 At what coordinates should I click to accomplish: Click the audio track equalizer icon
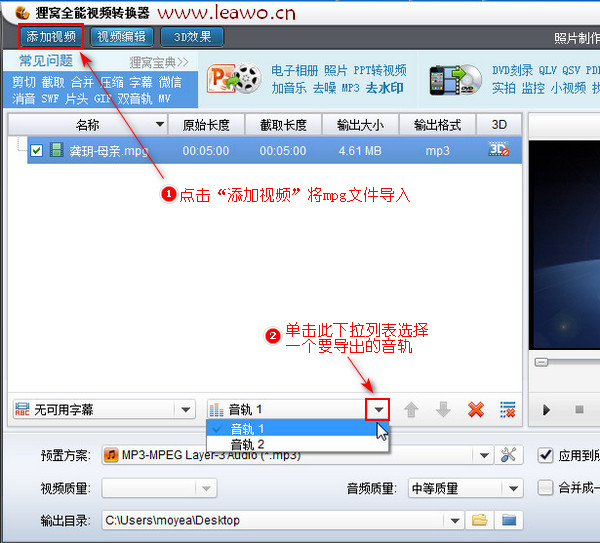(217, 410)
